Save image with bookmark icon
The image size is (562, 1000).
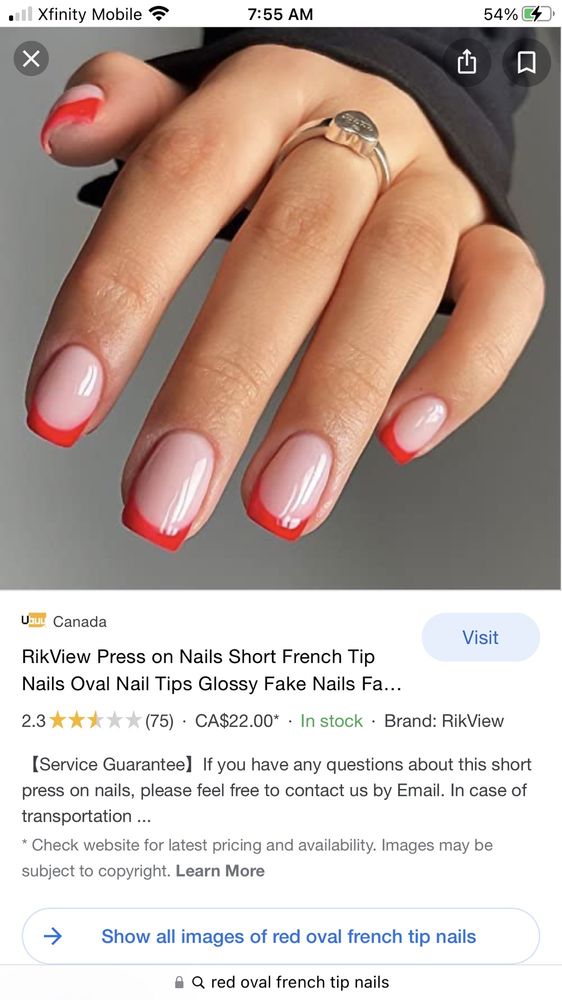click(526, 62)
